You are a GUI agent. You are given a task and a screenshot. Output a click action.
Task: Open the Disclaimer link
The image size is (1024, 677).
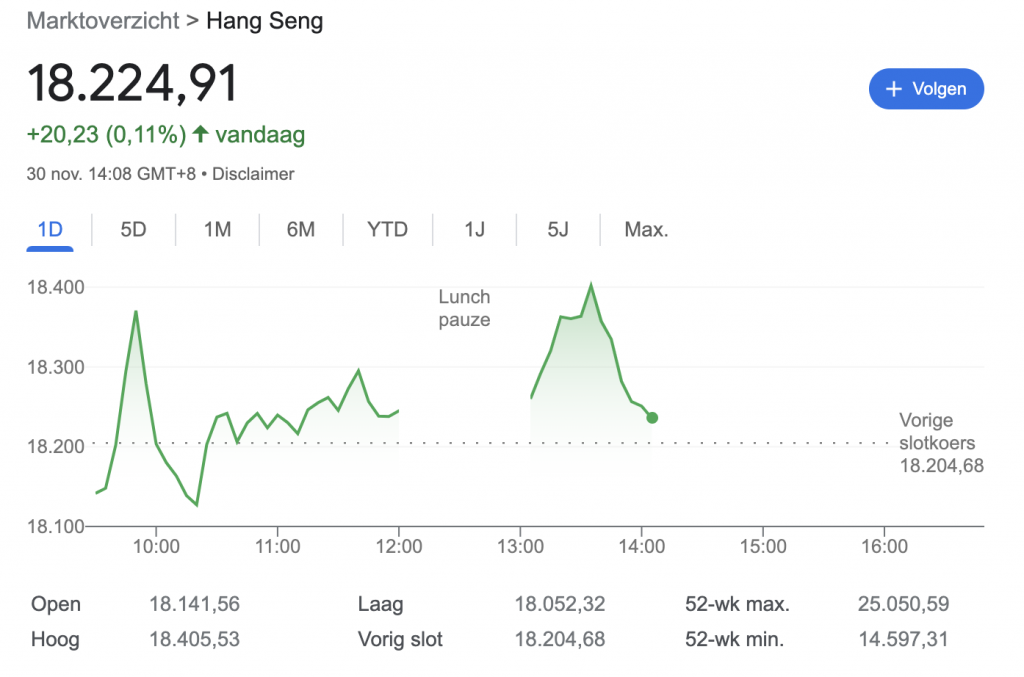click(x=254, y=174)
